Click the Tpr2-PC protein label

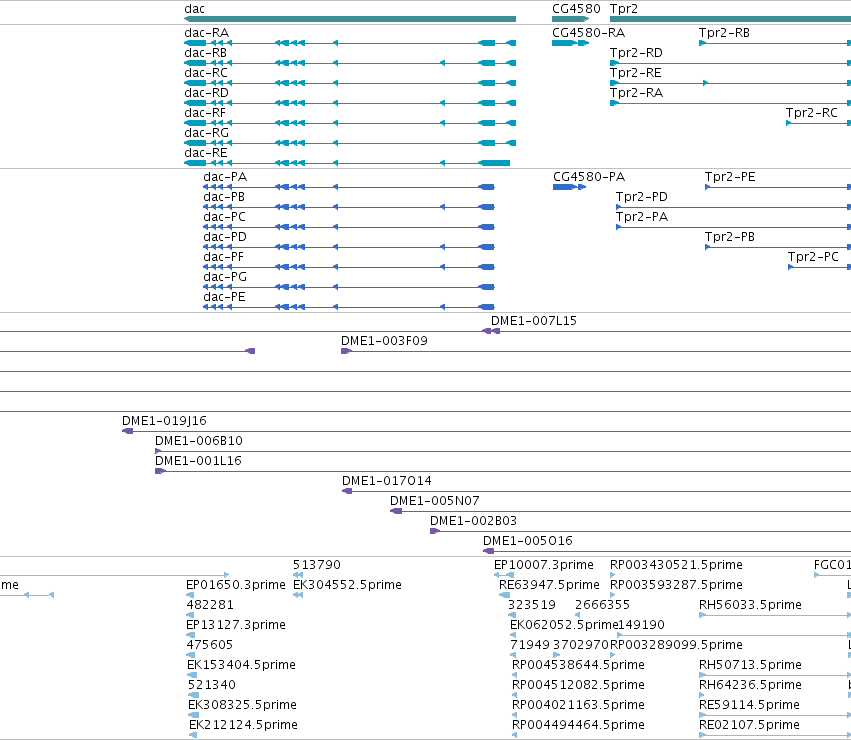[x=813, y=257]
